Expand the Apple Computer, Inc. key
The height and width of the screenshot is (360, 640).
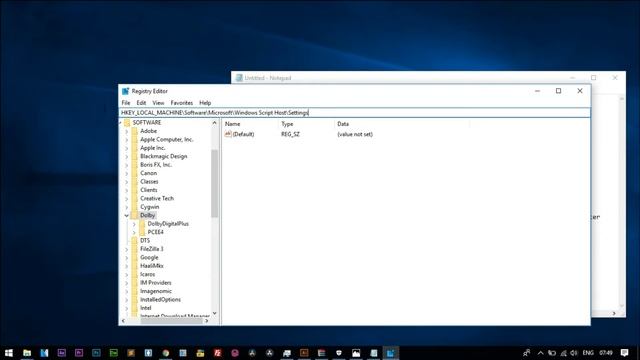(x=127, y=140)
